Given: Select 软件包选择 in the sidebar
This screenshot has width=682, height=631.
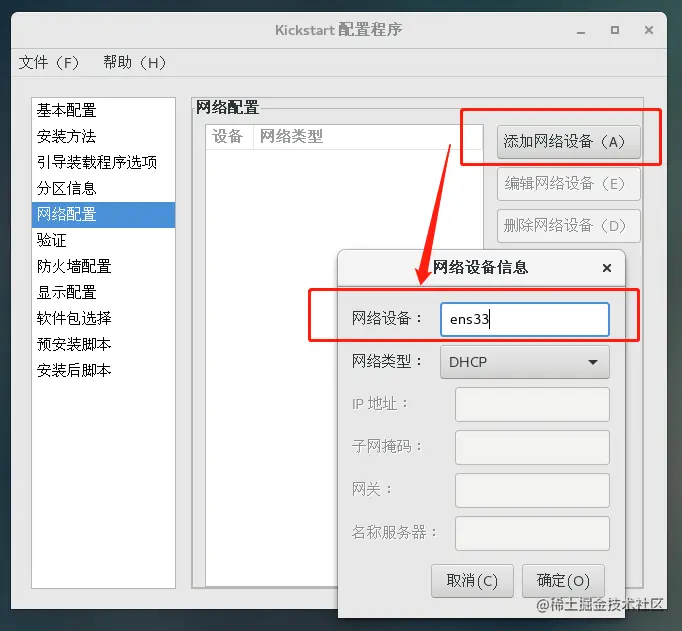Looking at the screenshot, I should [104, 319].
